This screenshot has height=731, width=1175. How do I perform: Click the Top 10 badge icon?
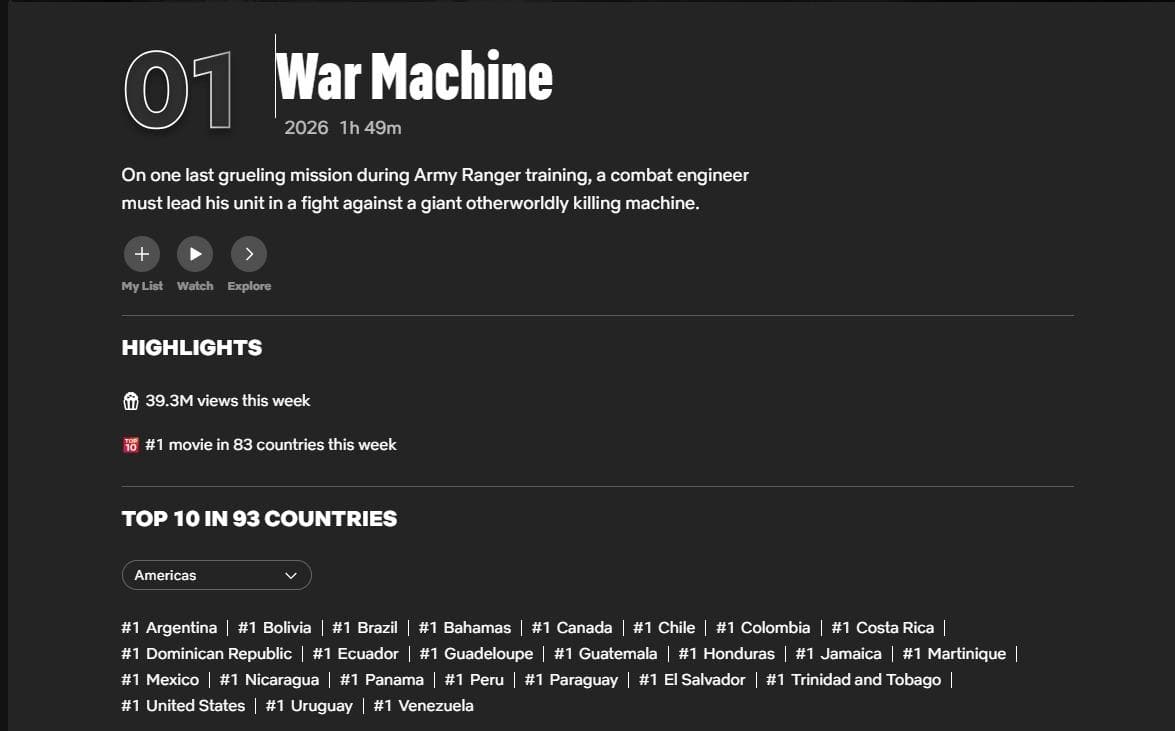coord(130,445)
